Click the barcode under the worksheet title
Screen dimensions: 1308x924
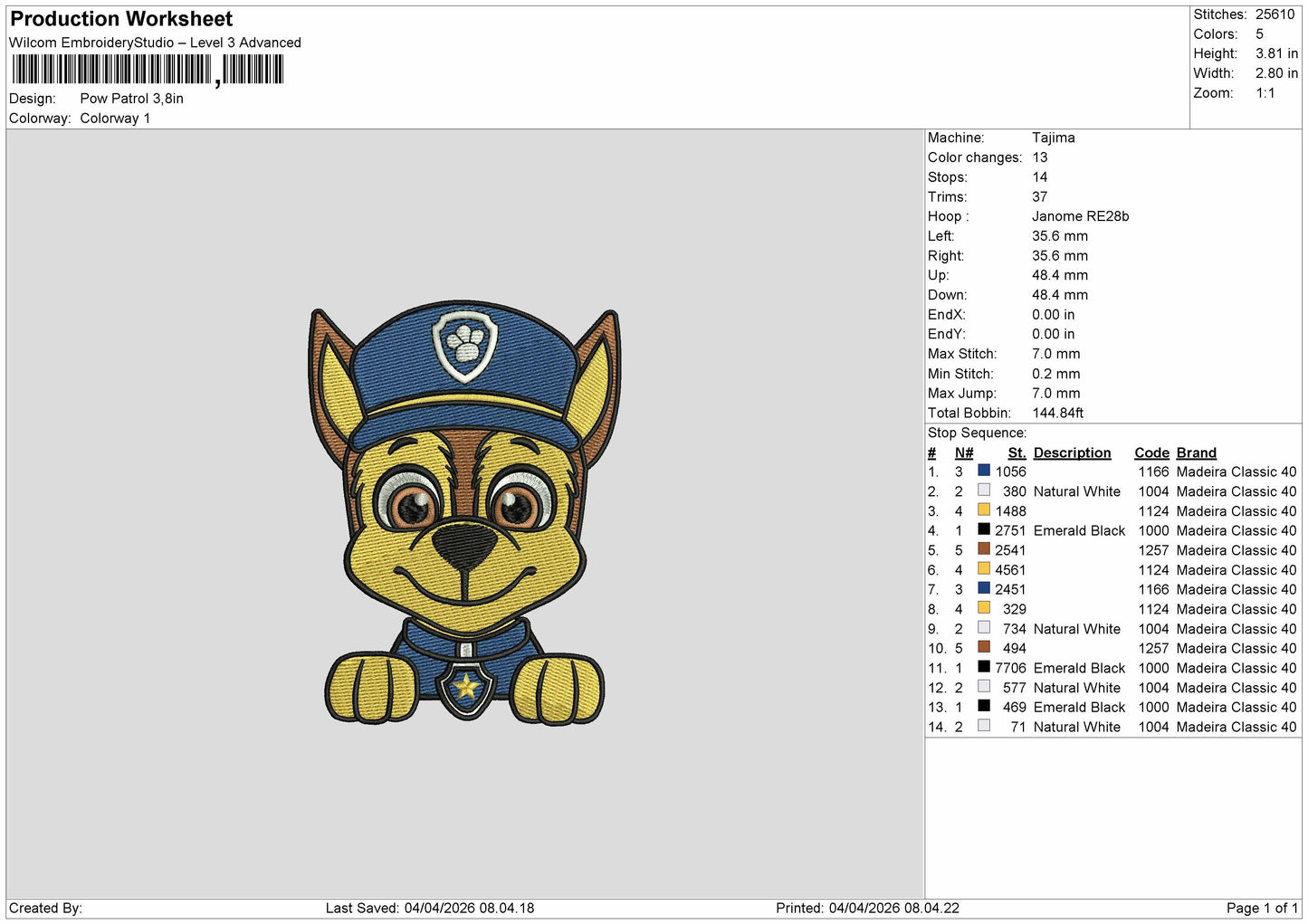pos(148,70)
